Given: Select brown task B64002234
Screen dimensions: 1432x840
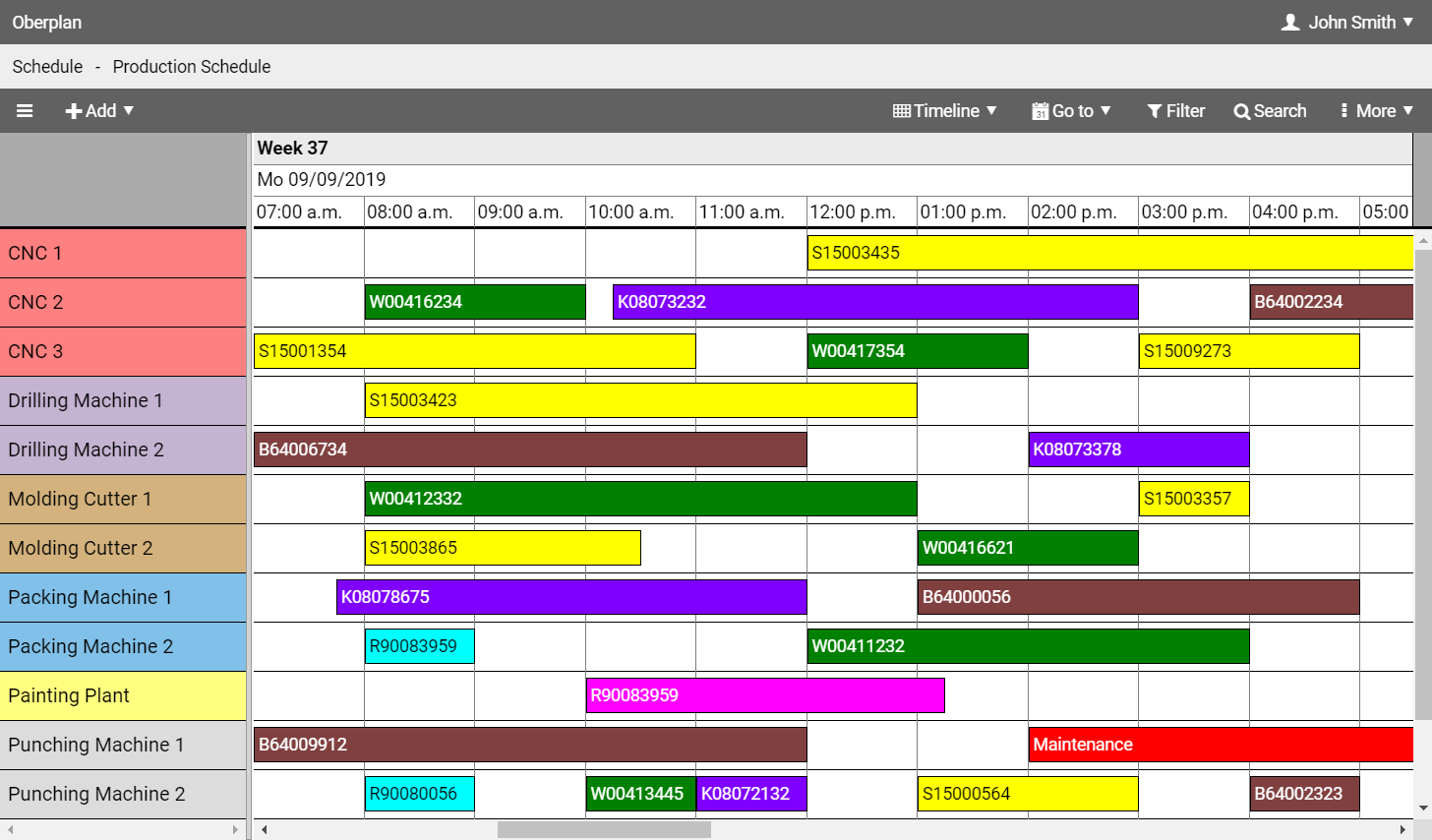Looking at the screenshot, I should point(1332,302).
